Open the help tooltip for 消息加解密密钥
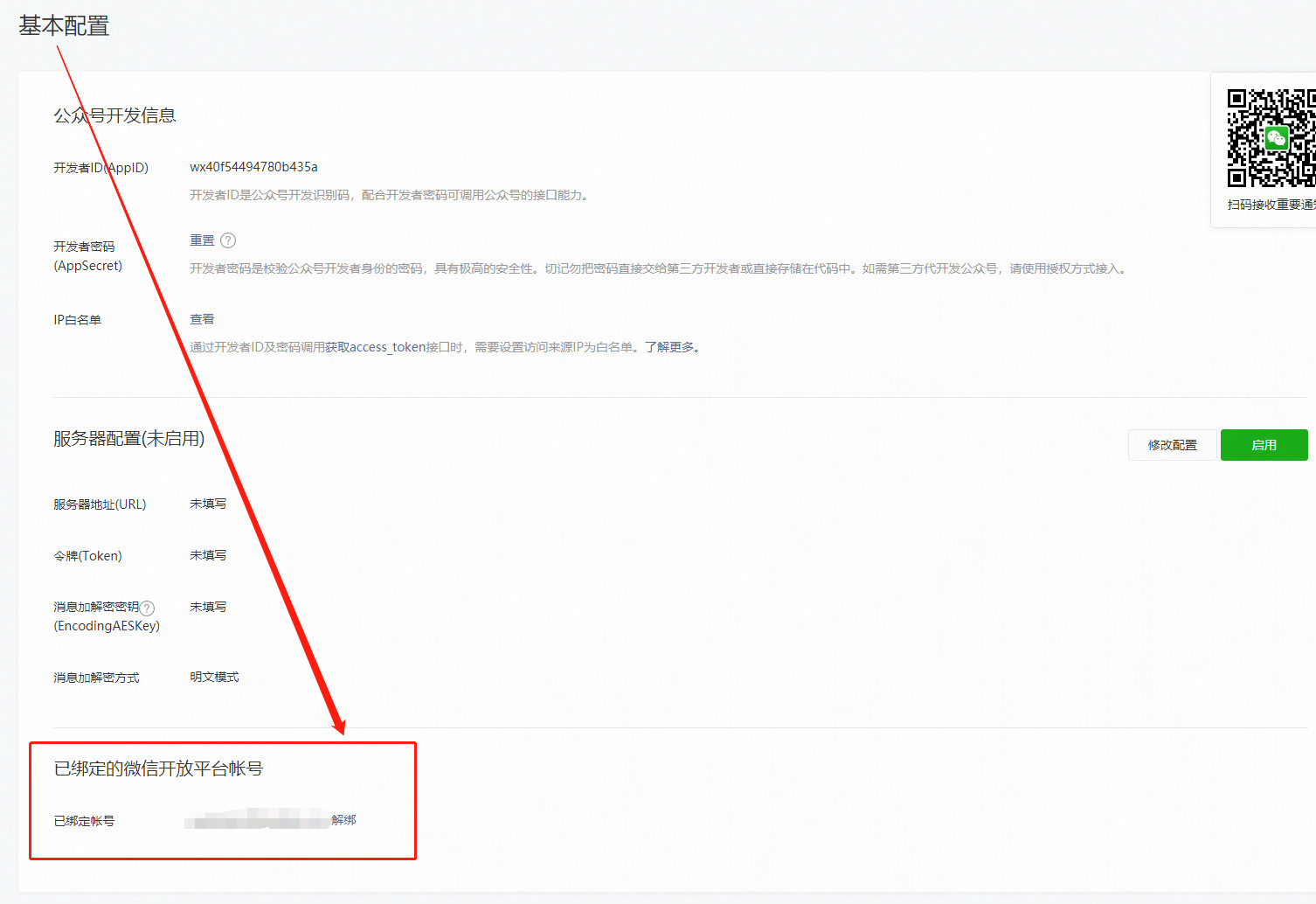This screenshot has height=904, width=1316. click(148, 608)
